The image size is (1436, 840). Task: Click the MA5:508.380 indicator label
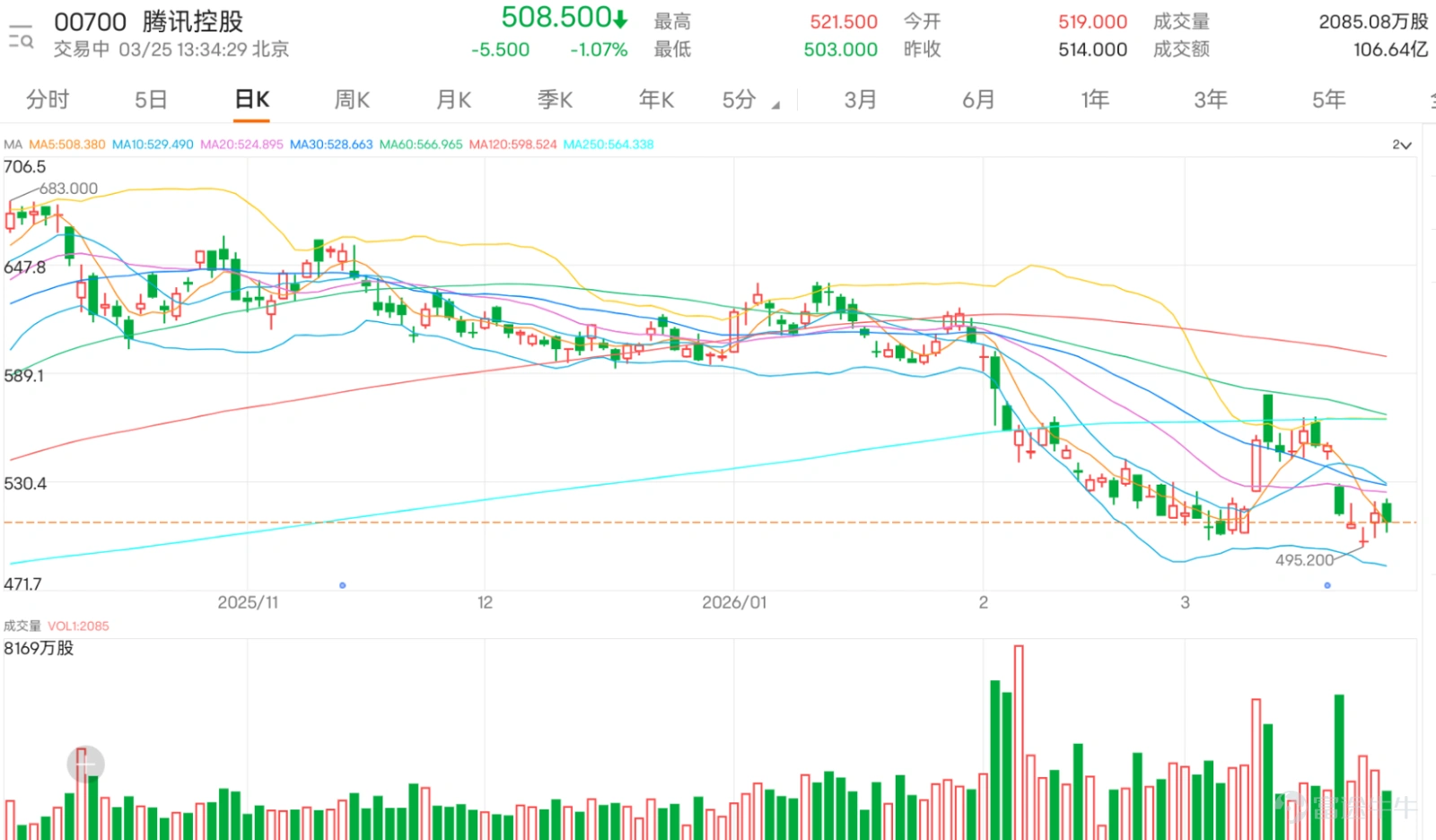tap(67, 144)
